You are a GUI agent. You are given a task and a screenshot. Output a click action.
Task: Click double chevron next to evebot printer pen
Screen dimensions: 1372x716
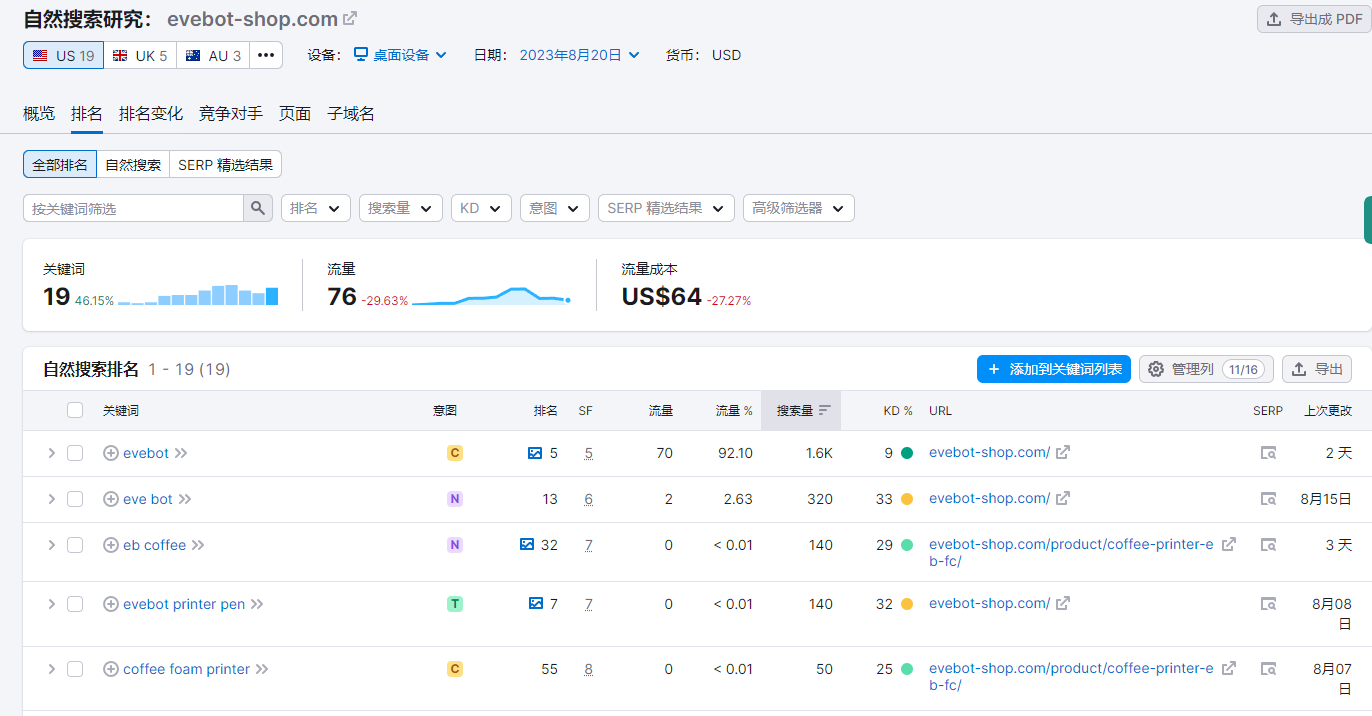click(x=257, y=604)
